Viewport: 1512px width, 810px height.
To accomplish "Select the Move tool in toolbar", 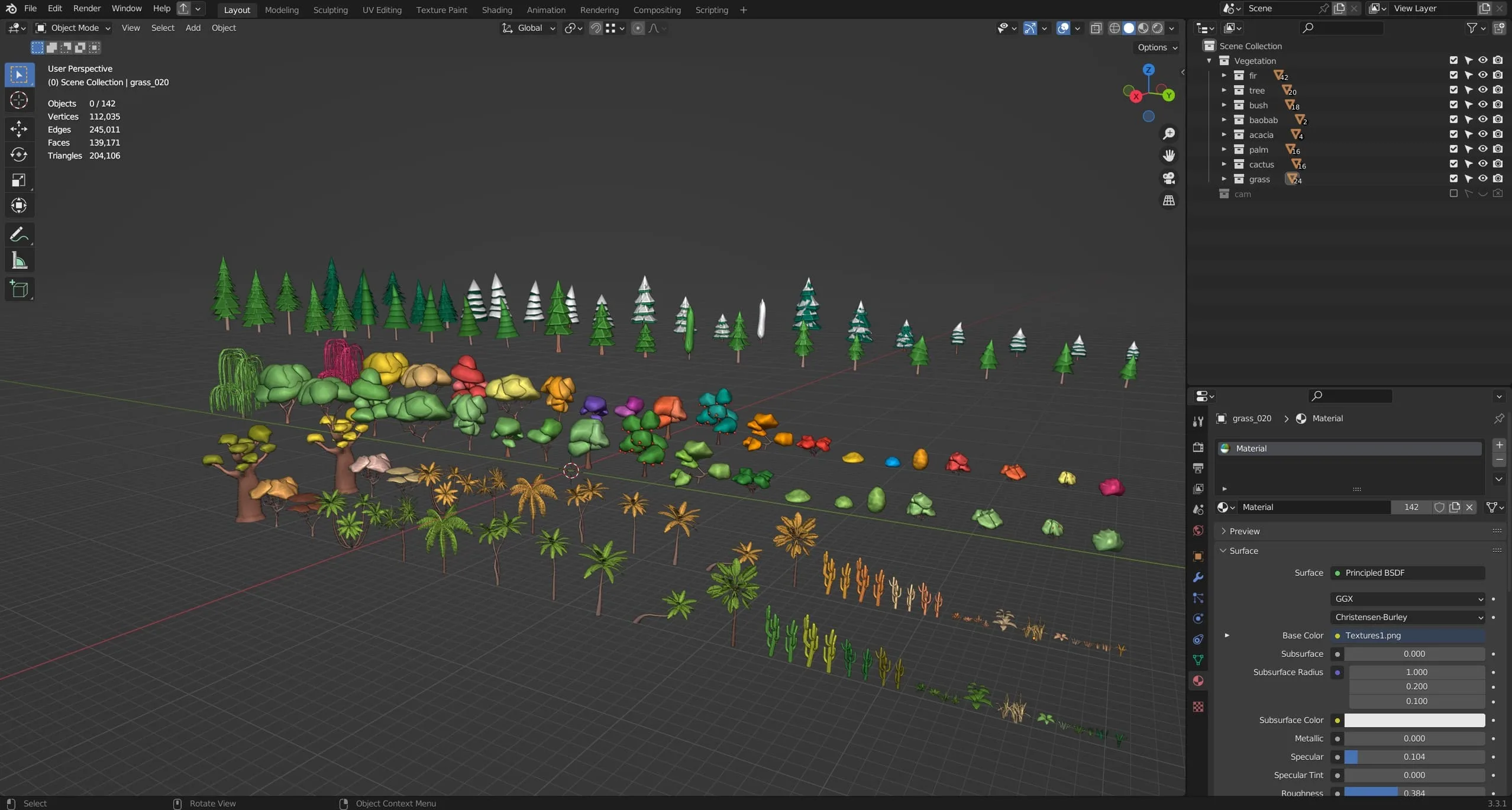I will (19, 128).
